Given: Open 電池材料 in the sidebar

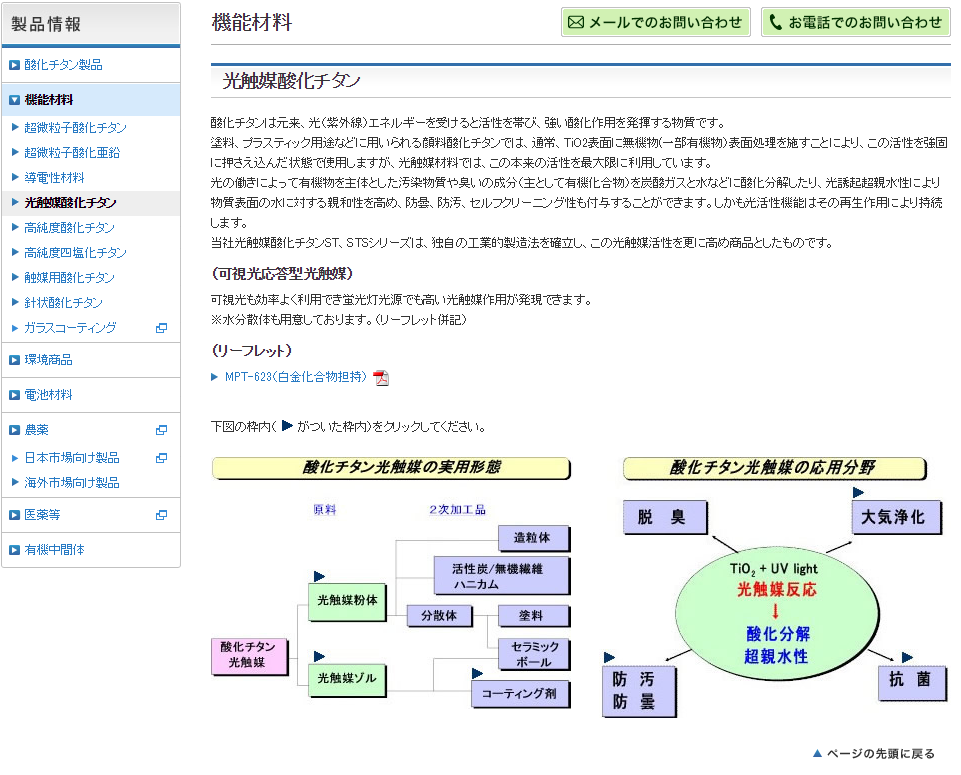Looking at the screenshot, I should coord(48,395).
